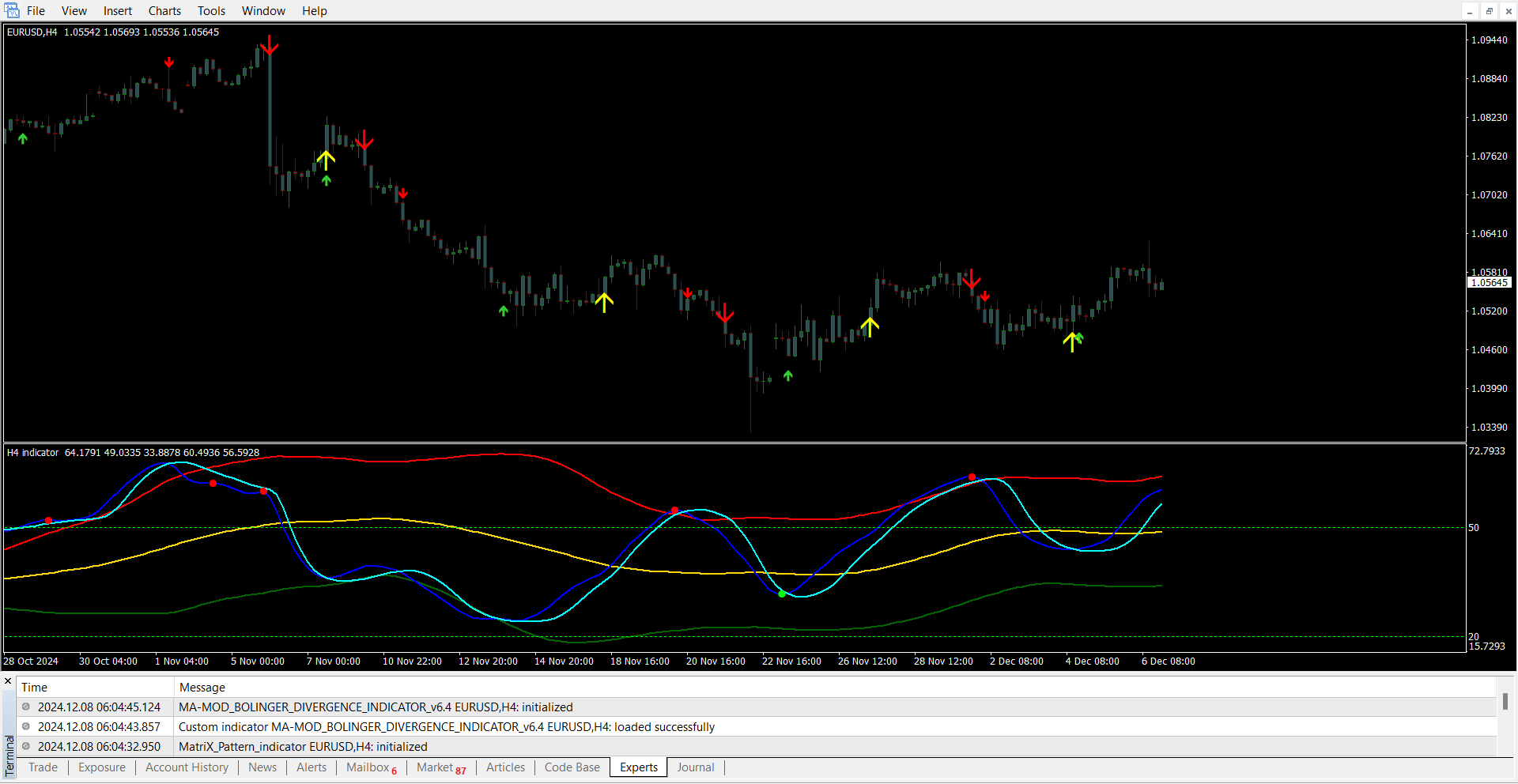
Task: Go to the Market tab
Action: tap(440, 767)
